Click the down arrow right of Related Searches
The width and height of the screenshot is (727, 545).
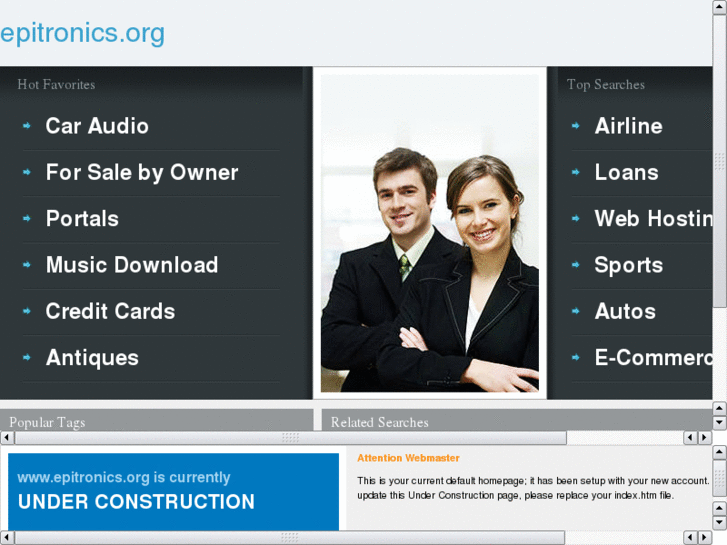(x=719, y=423)
